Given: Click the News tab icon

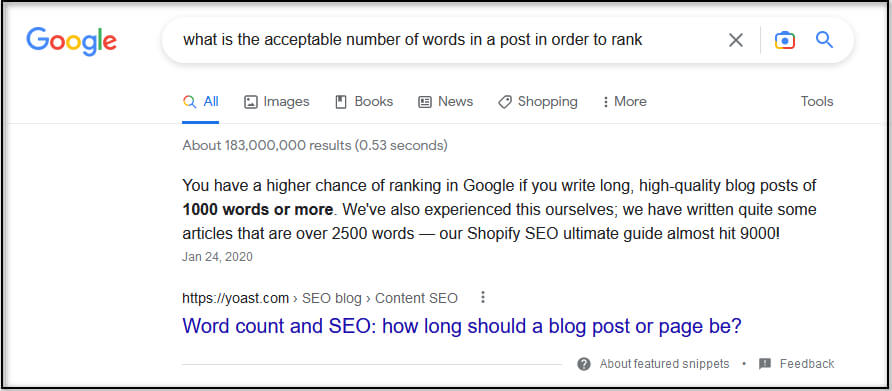Looking at the screenshot, I should 424,102.
